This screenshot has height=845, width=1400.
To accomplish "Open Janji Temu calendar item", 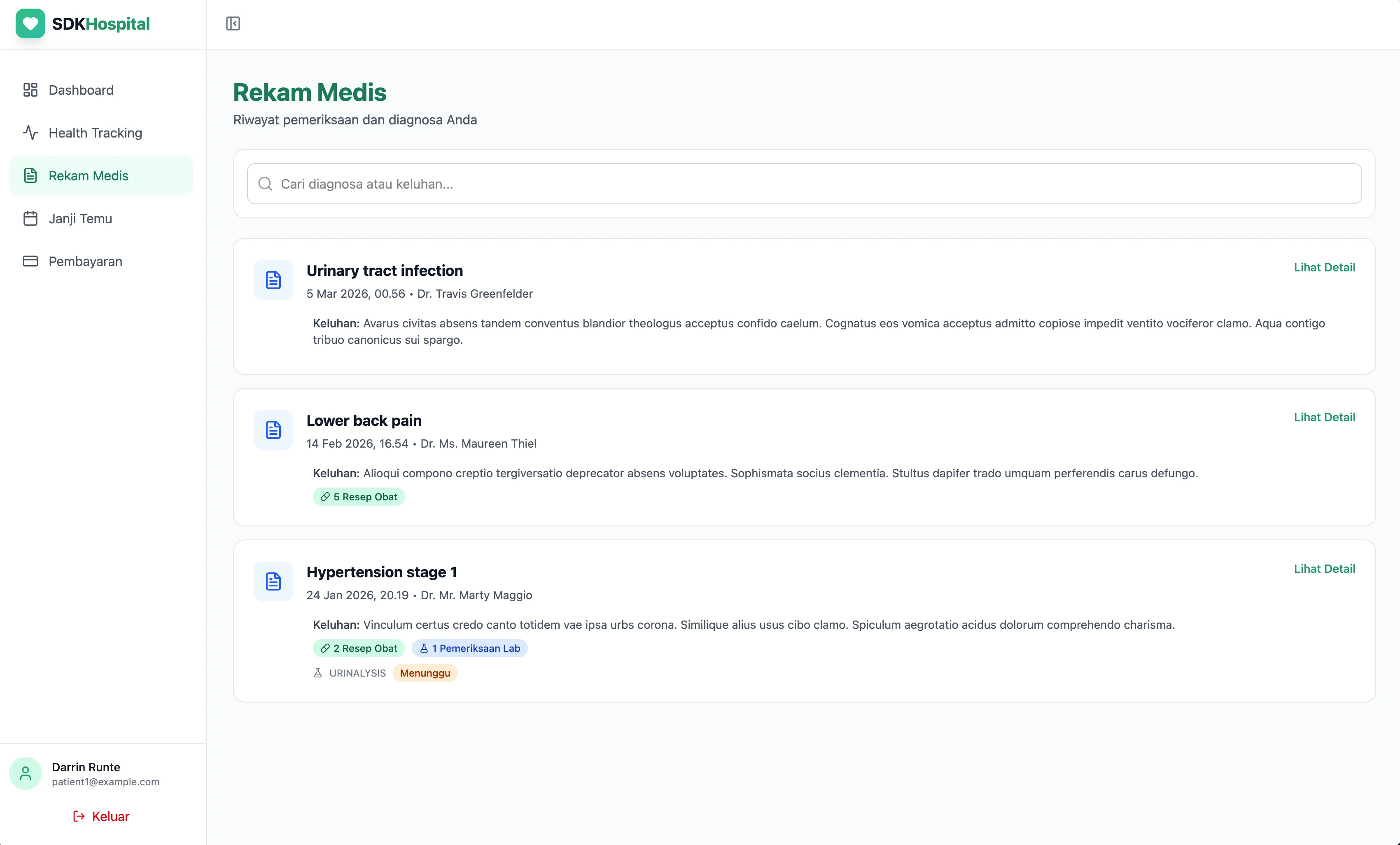I will pyautogui.click(x=80, y=218).
